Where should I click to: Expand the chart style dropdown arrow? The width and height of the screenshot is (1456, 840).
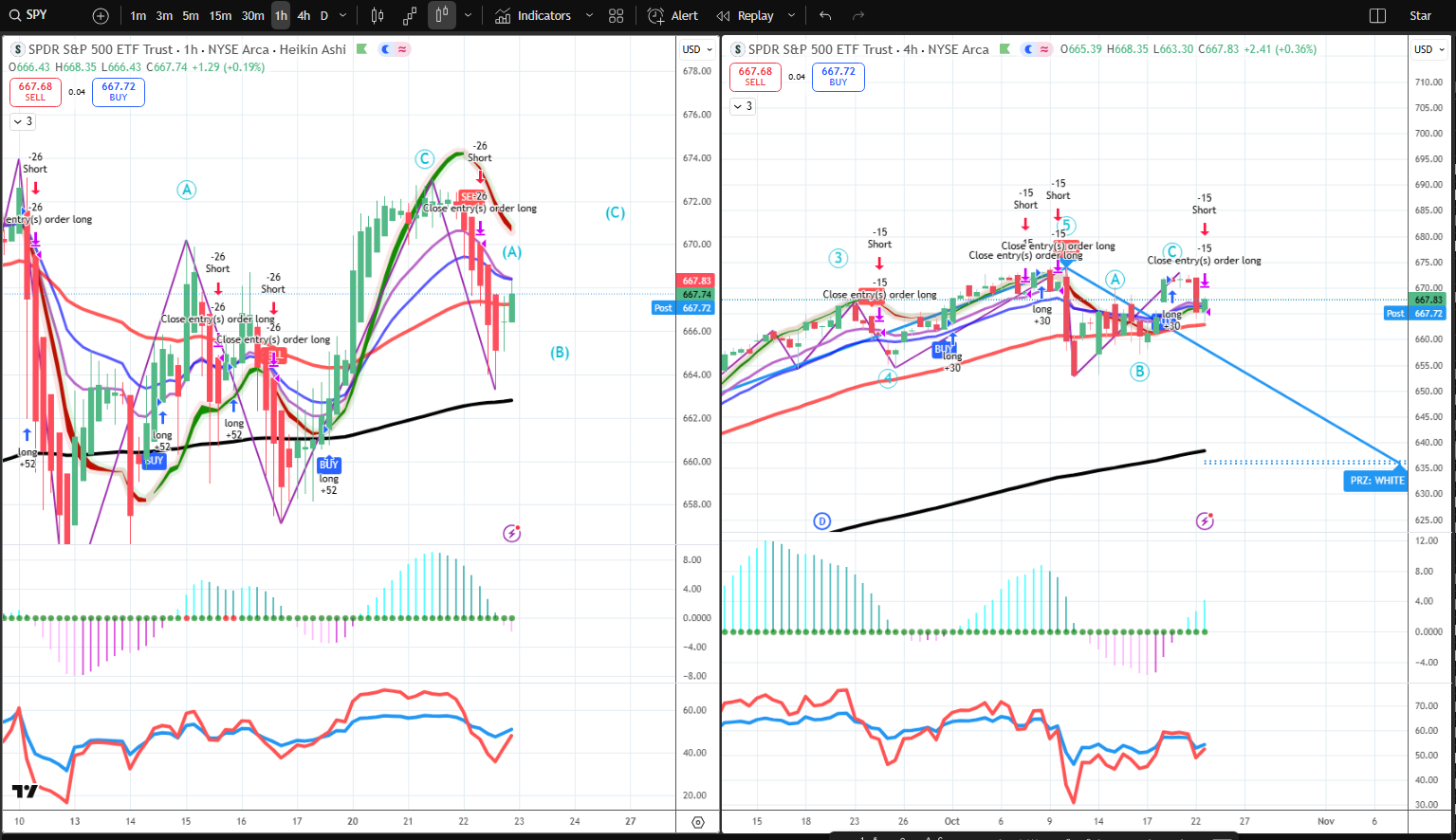tap(468, 16)
